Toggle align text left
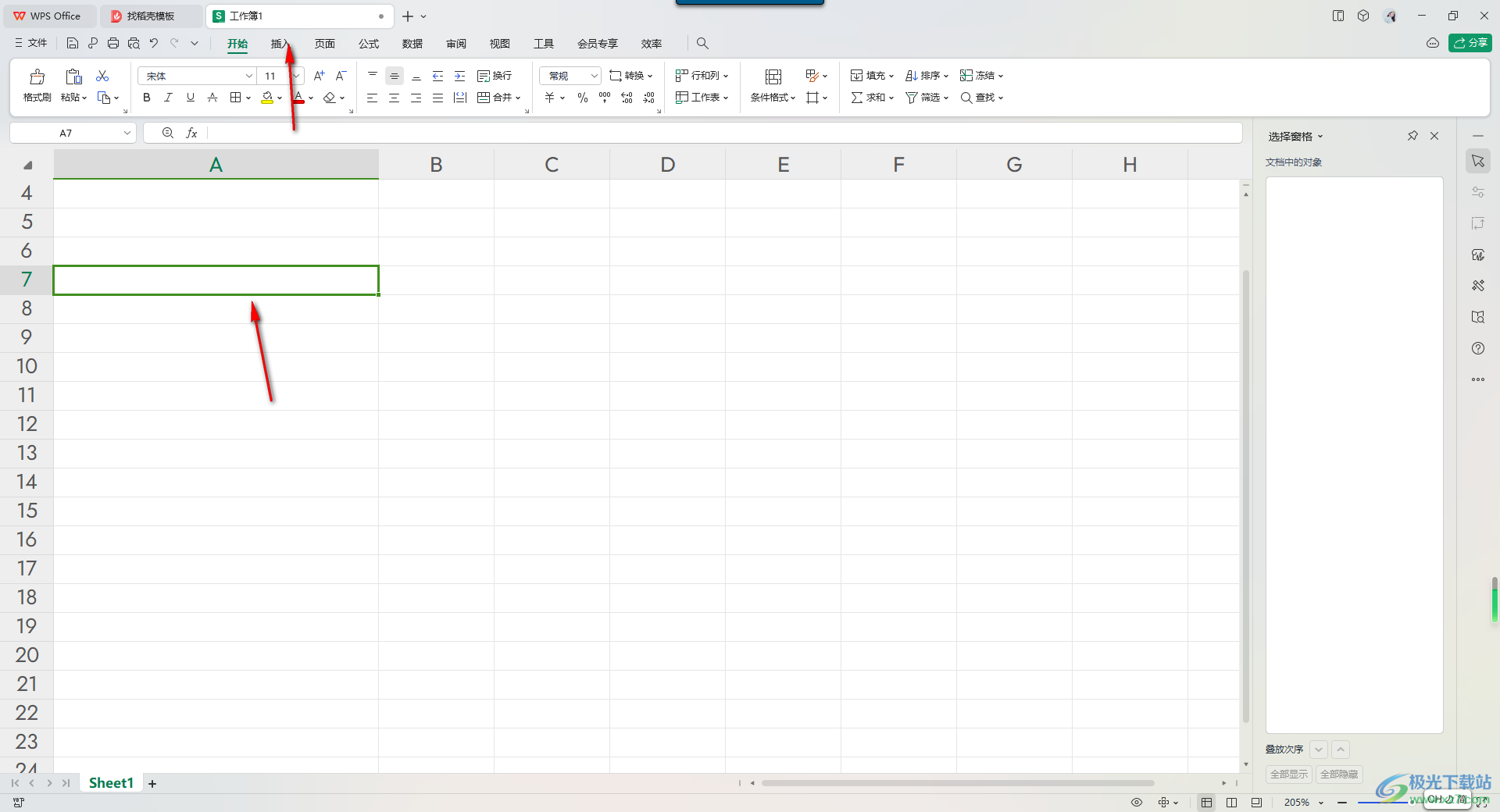This screenshot has width=1500, height=812. [x=373, y=98]
